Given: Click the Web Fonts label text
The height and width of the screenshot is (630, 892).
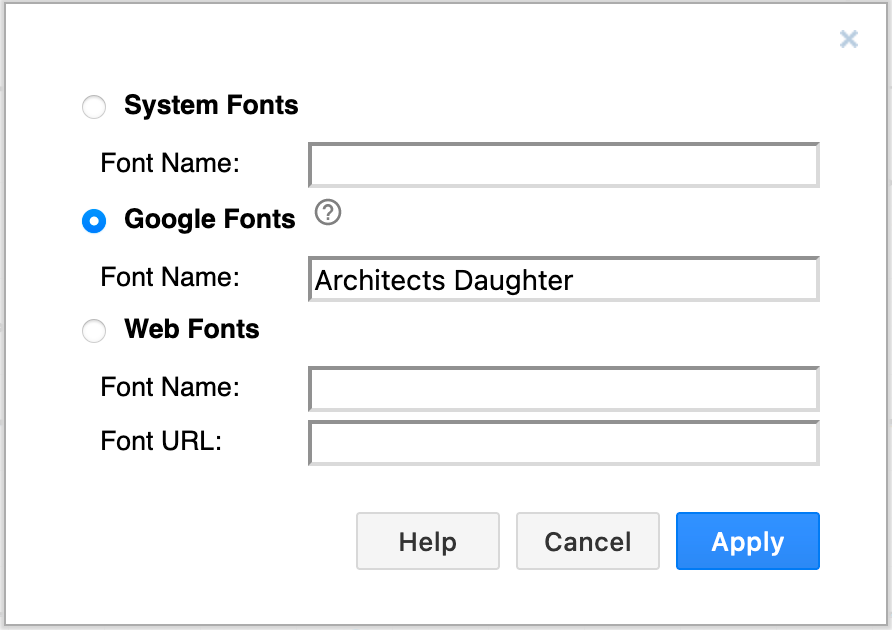Looking at the screenshot, I should [190, 329].
